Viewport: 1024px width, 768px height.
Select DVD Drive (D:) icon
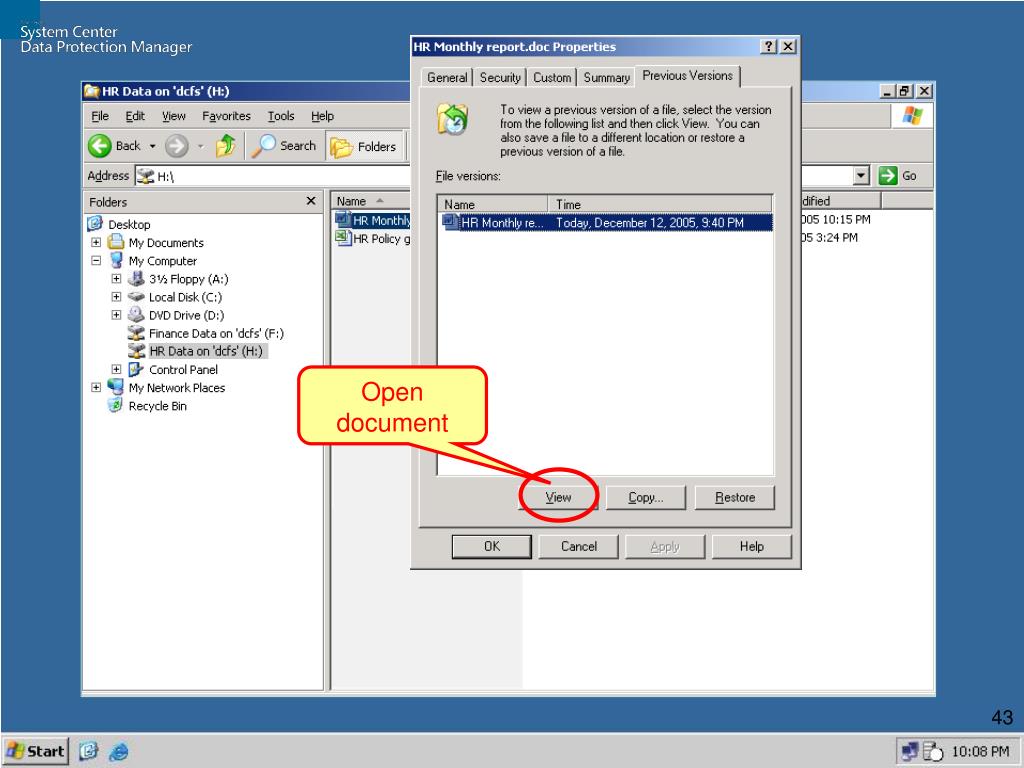136,315
